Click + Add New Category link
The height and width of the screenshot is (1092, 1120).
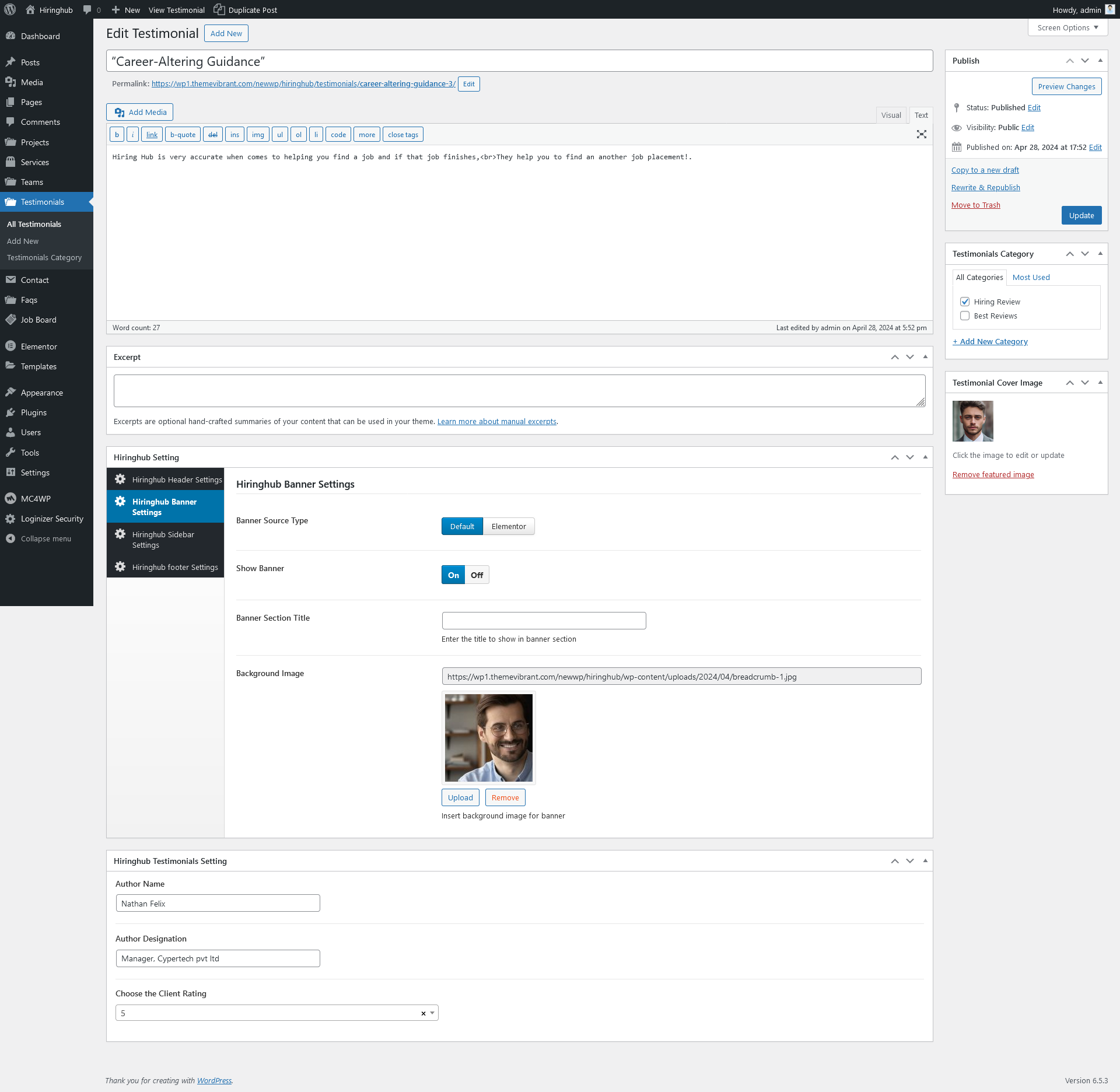990,342
